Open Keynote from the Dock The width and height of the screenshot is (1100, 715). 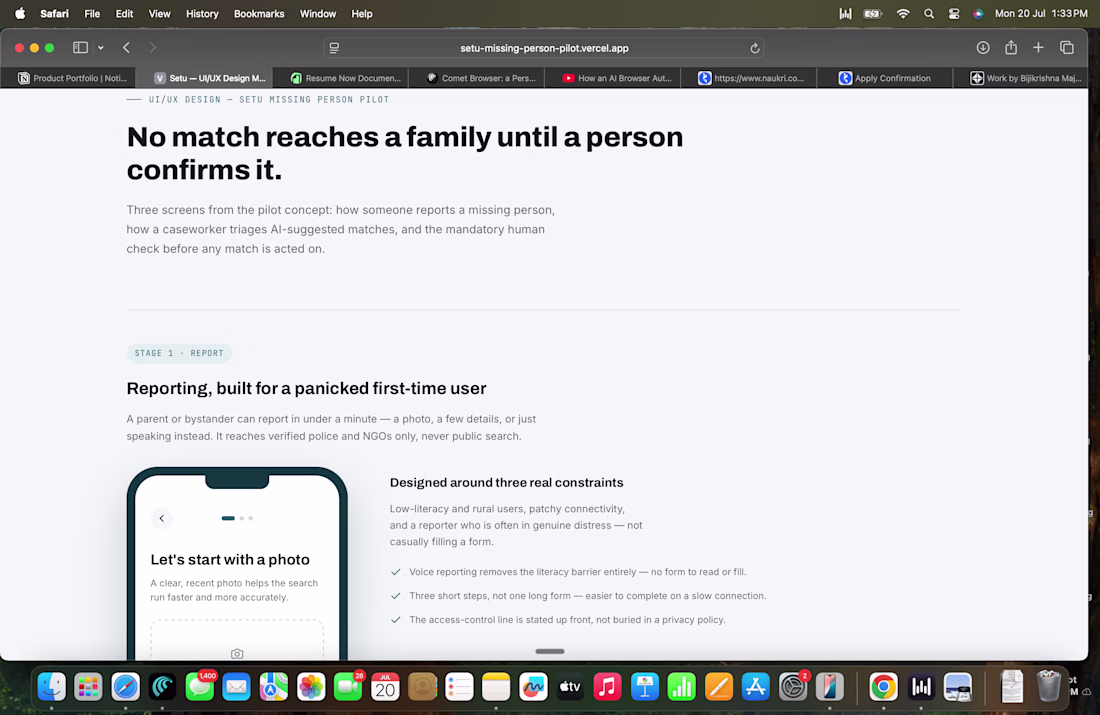(x=645, y=687)
